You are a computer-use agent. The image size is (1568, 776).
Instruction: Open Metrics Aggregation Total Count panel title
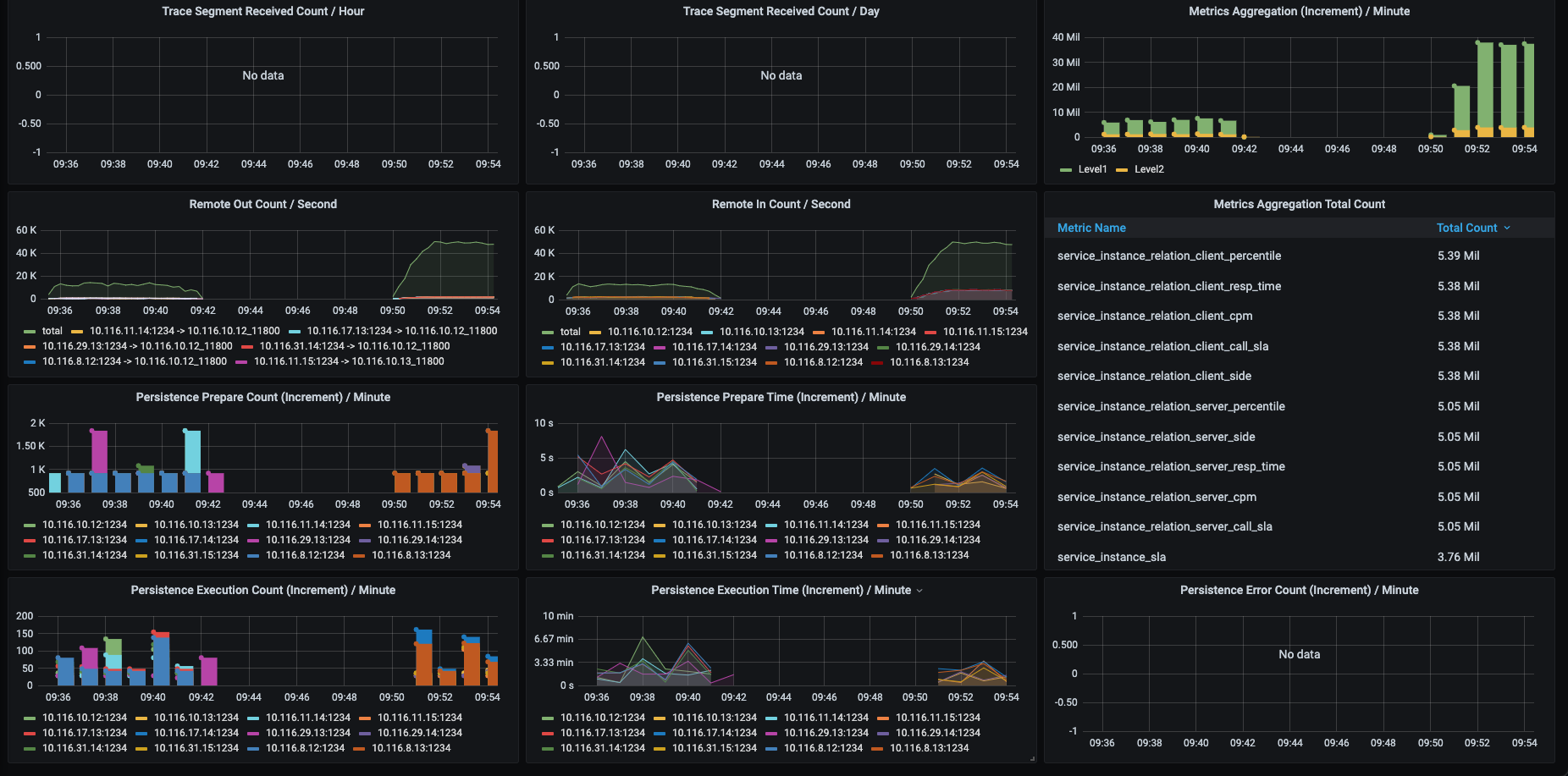pos(1299,204)
